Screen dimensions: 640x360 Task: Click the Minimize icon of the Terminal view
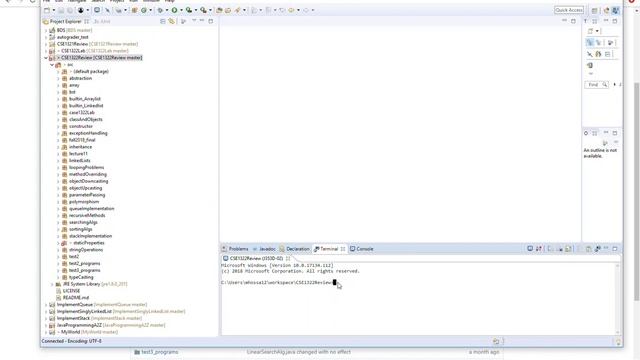pyautogui.click(x=606, y=249)
